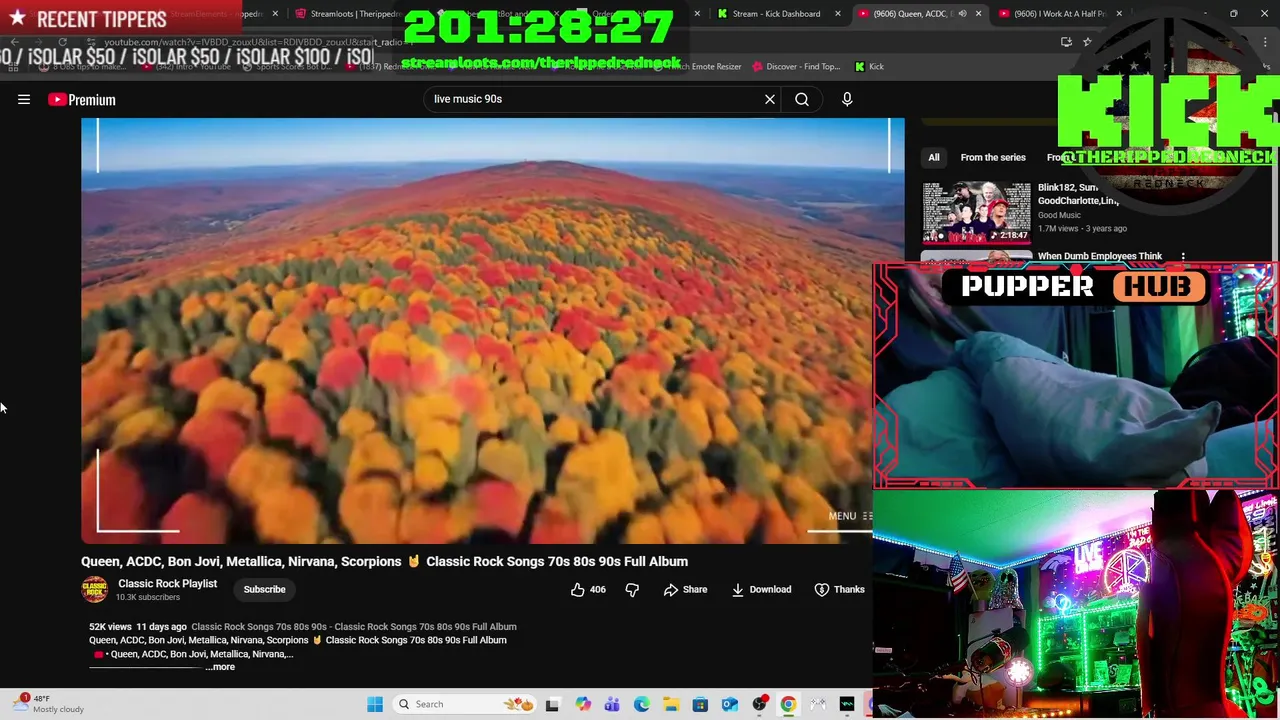Switch to Streamloots browser tab
Image resolution: width=1280 pixels, height=720 pixels.
(350, 14)
